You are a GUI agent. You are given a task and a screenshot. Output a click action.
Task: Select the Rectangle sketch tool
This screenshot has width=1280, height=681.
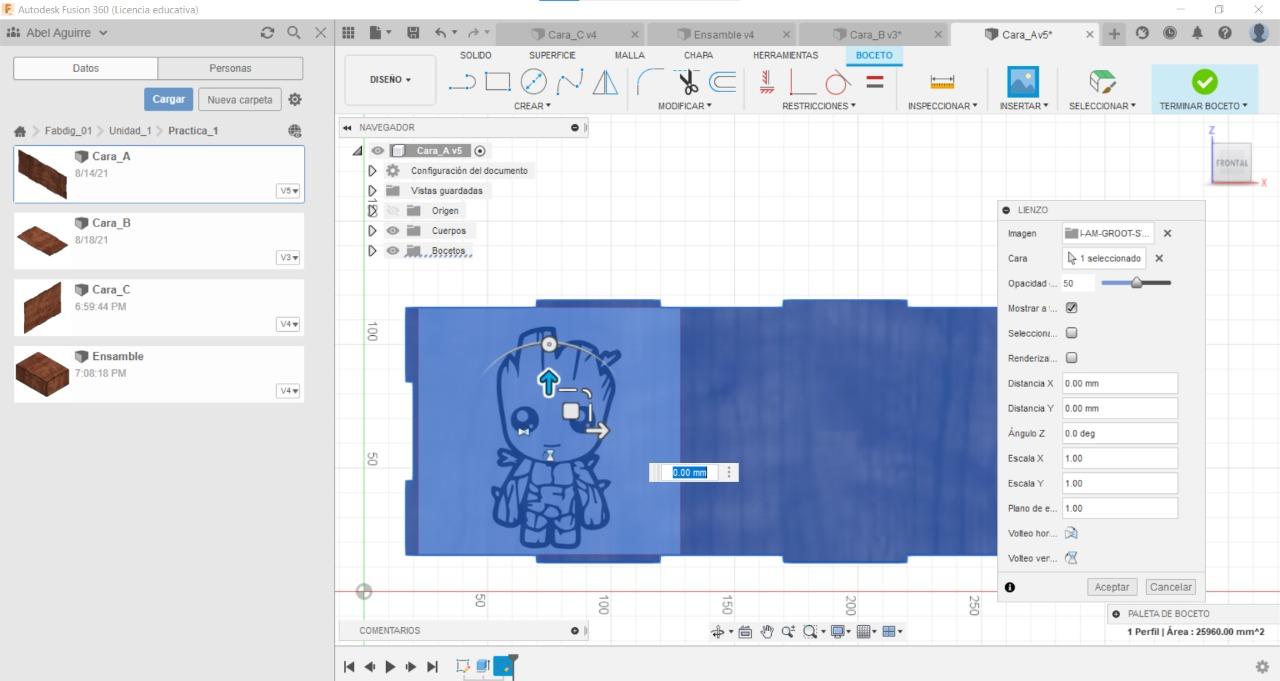498,82
